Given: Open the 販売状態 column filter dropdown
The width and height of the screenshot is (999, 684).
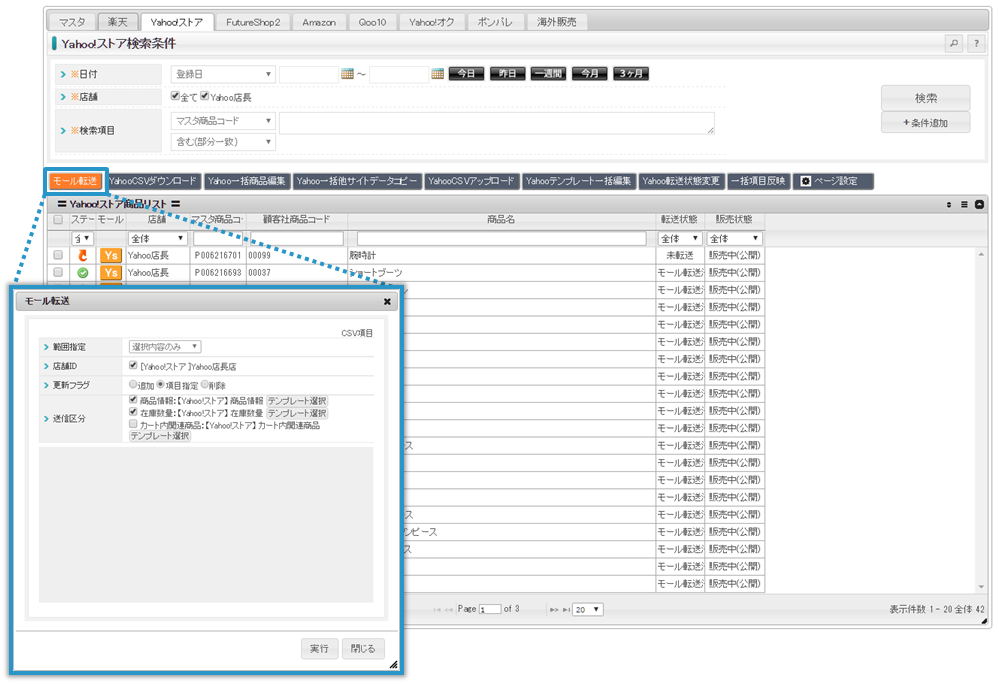Looking at the screenshot, I should click(735, 239).
